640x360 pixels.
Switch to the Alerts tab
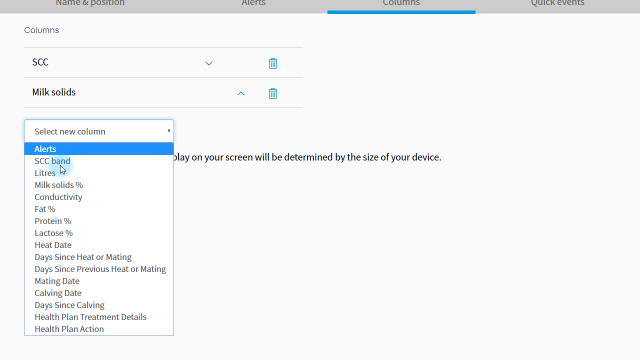(x=253, y=3)
